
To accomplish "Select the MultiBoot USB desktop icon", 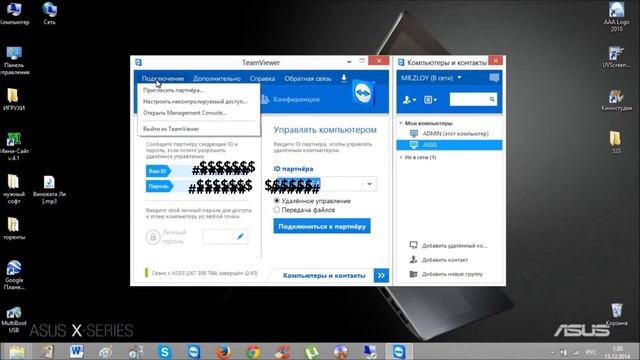I will (14, 320).
